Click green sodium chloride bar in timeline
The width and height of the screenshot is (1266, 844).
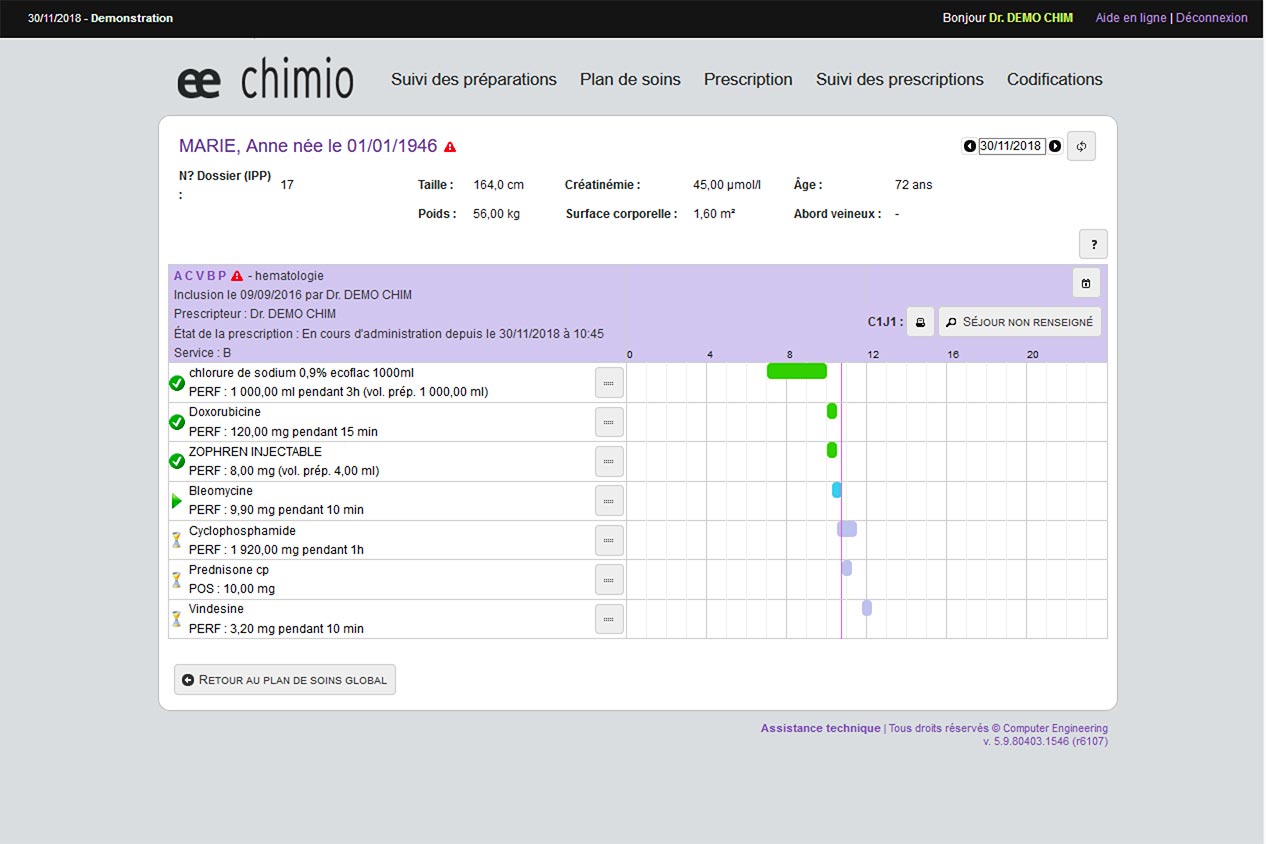[x=796, y=371]
